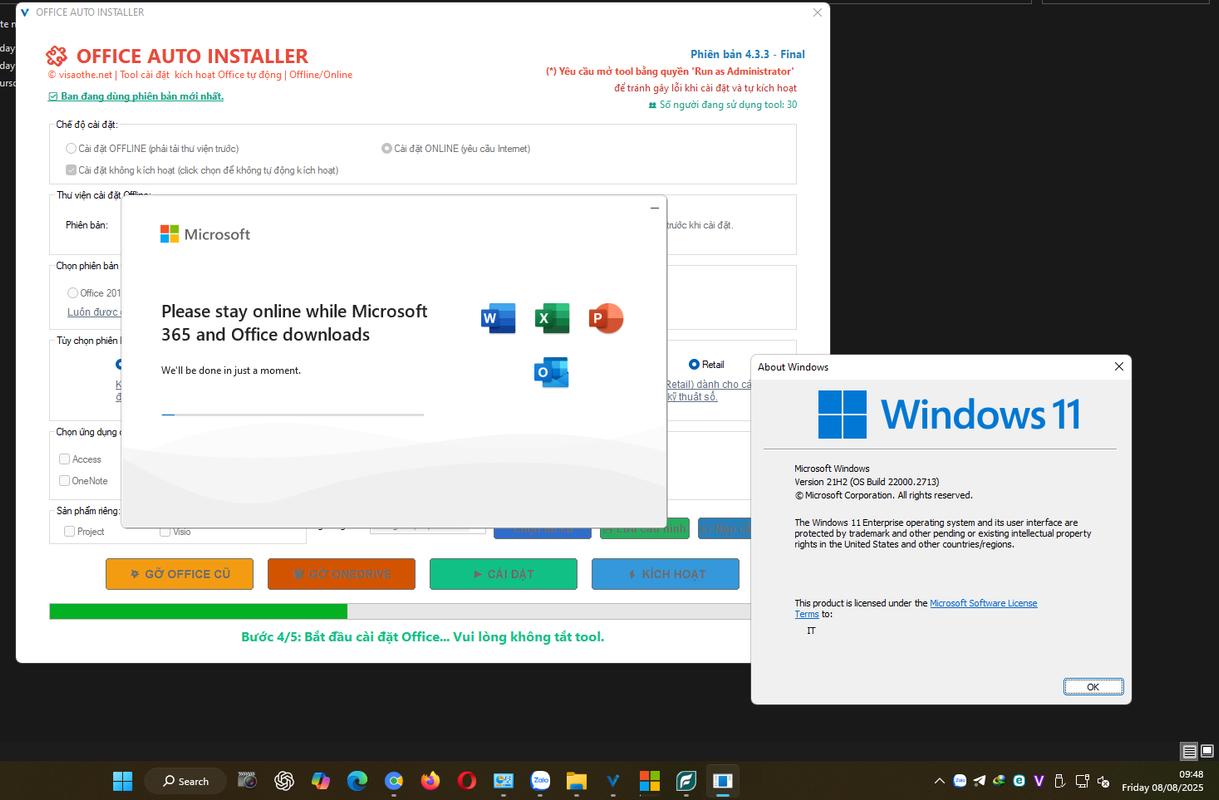Check the Access application checkbox

pyautogui.click(x=64, y=459)
